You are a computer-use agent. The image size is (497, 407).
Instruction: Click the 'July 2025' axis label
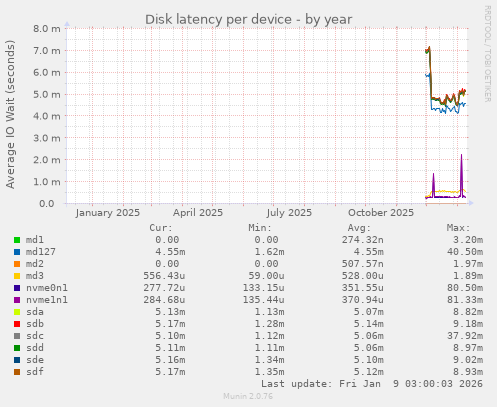tap(289, 213)
